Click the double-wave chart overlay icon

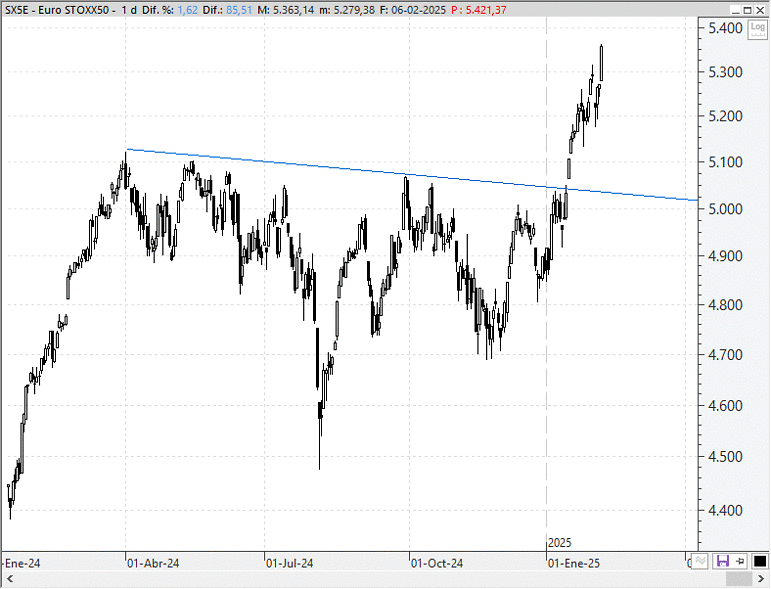[700, 561]
